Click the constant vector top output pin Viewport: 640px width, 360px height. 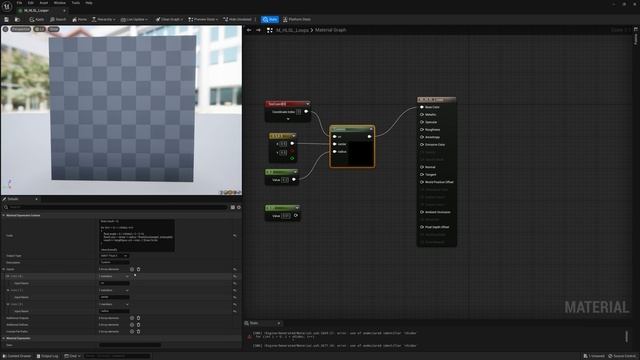point(292,143)
